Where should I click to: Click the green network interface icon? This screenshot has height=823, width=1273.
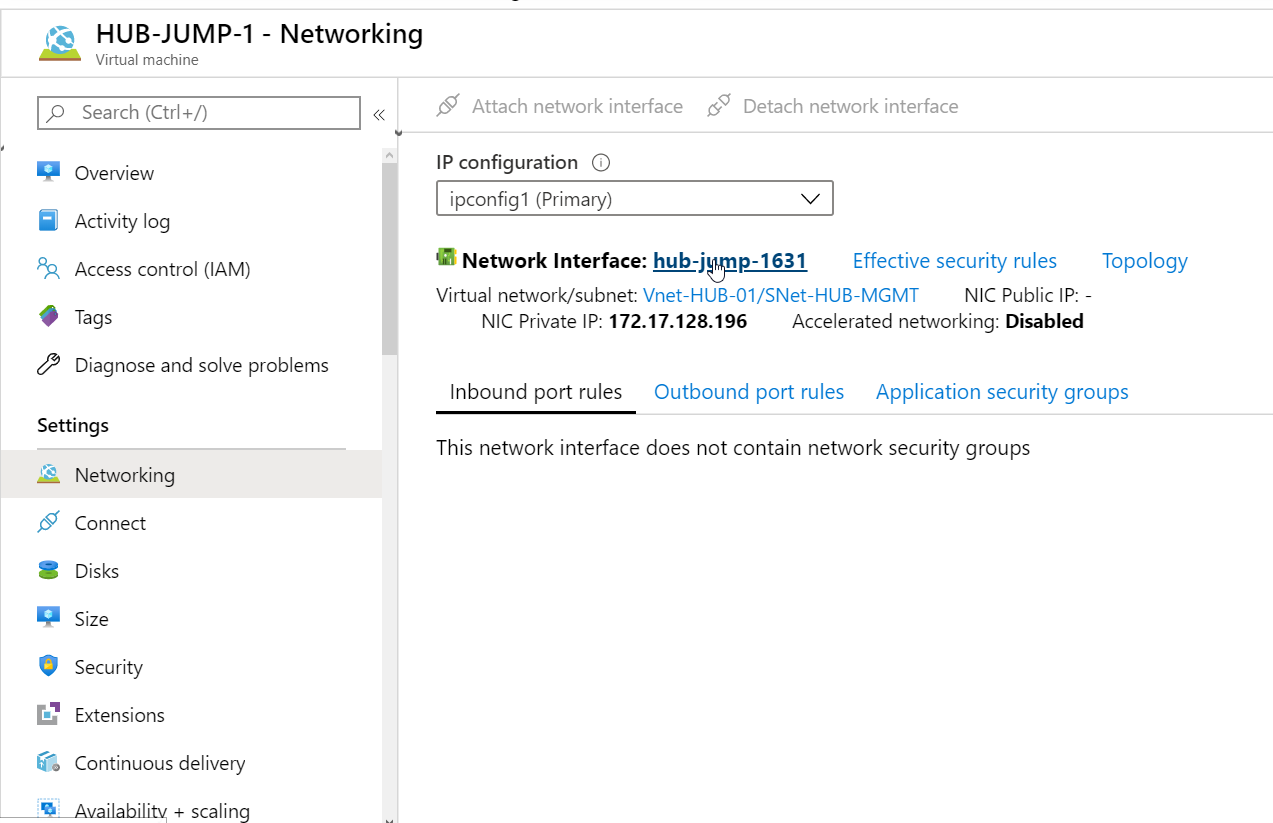click(447, 257)
